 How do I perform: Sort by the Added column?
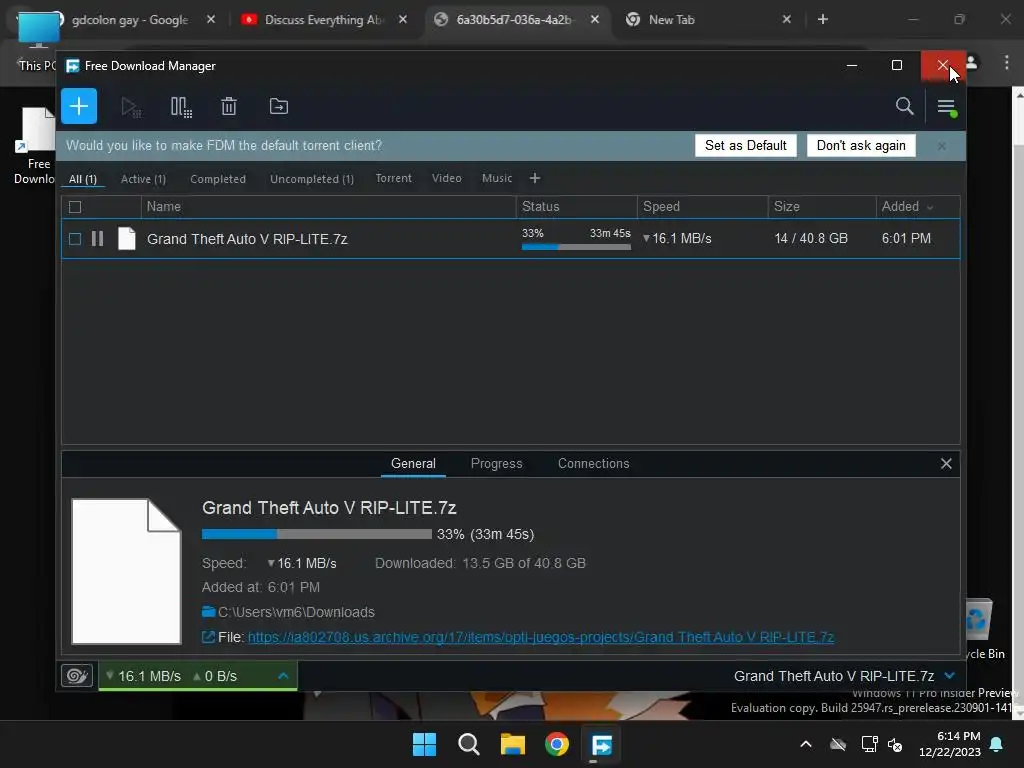tap(907, 206)
